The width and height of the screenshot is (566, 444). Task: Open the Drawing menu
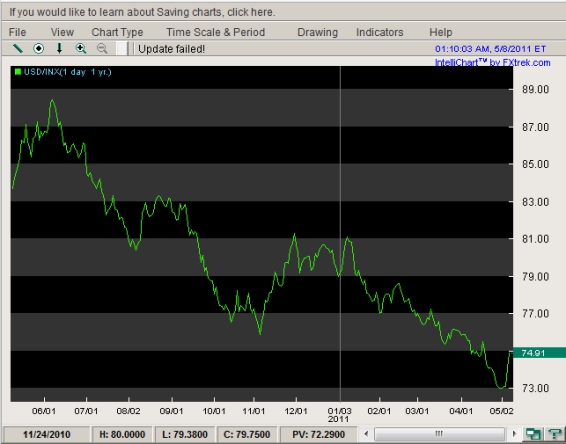pyautogui.click(x=317, y=32)
